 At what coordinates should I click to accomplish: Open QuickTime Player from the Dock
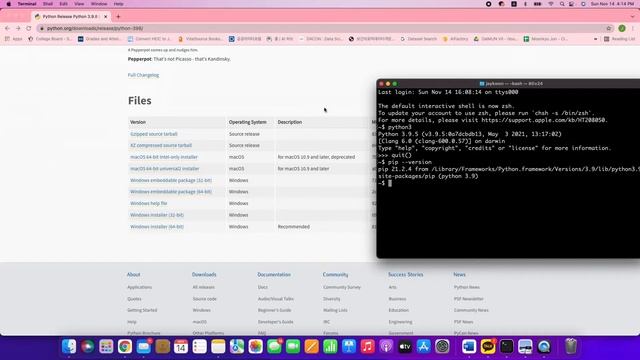[544, 347]
